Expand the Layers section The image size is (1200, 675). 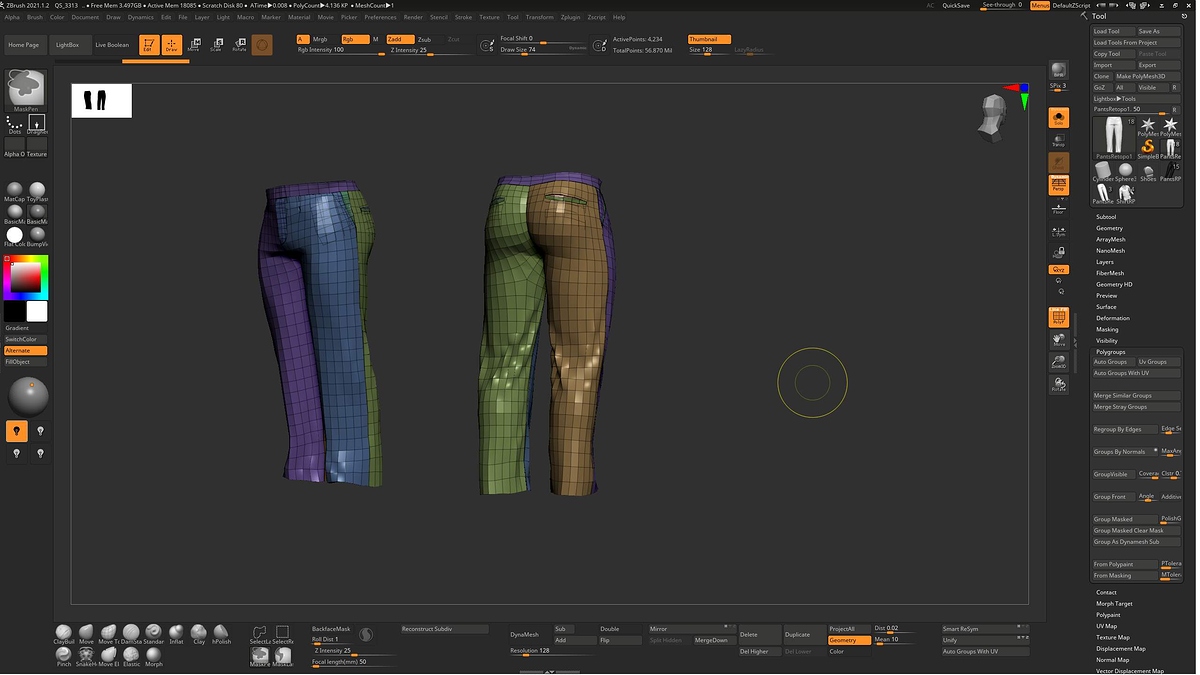(1105, 262)
